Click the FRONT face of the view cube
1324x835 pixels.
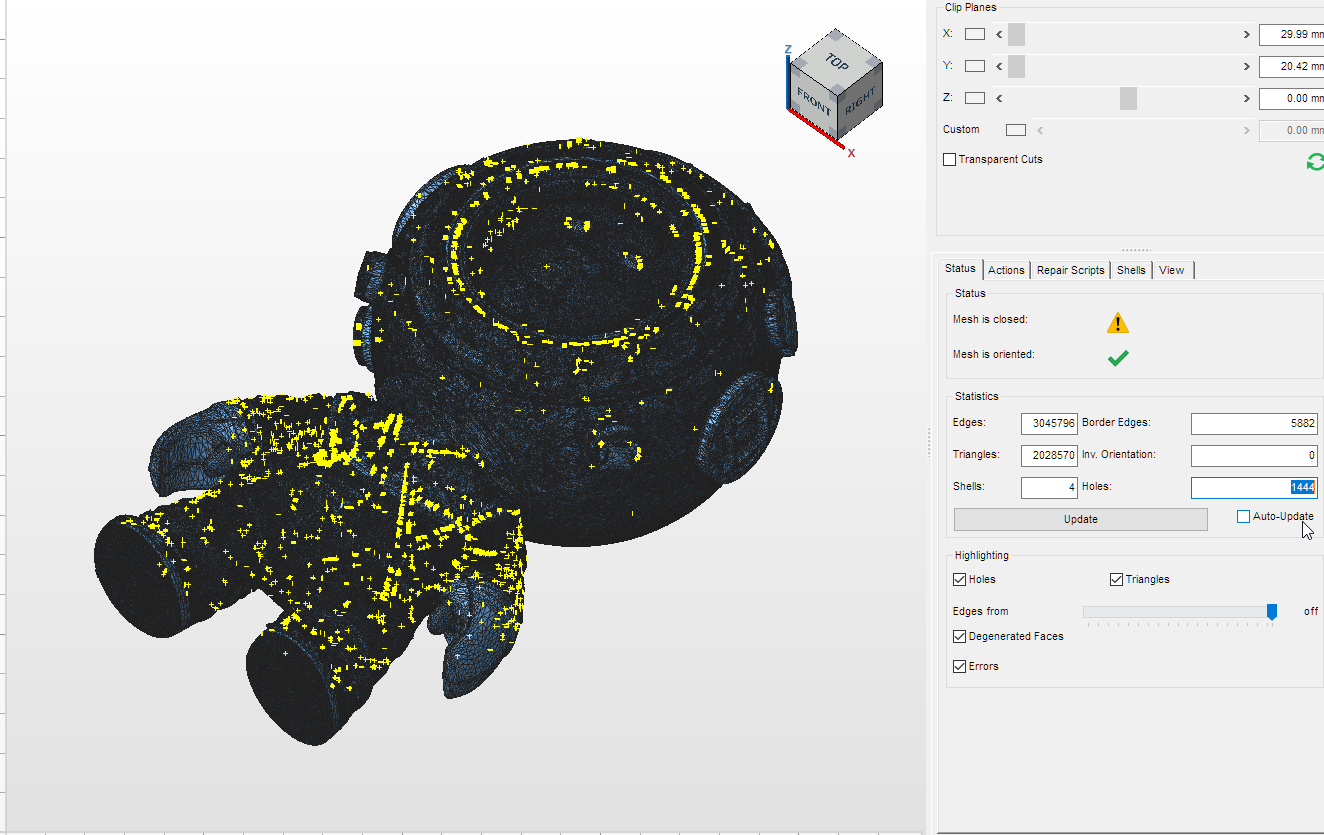click(813, 100)
